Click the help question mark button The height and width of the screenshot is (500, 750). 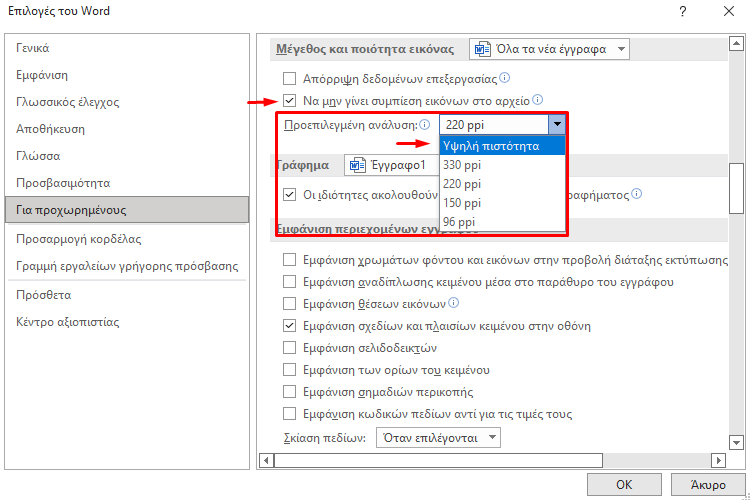683,11
